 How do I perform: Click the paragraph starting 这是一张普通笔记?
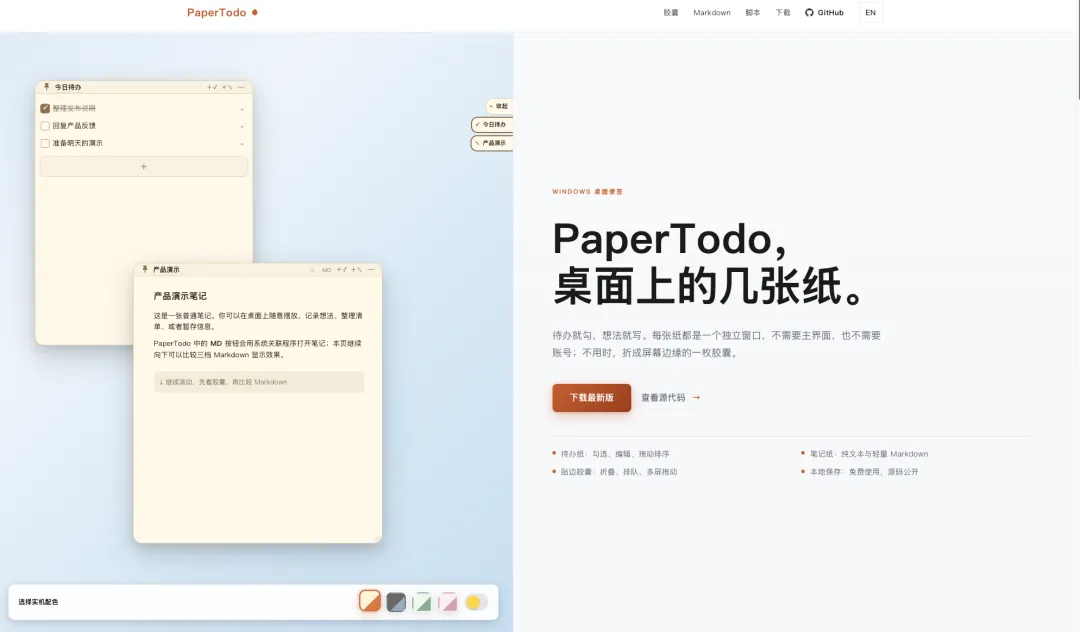[258, 321]
